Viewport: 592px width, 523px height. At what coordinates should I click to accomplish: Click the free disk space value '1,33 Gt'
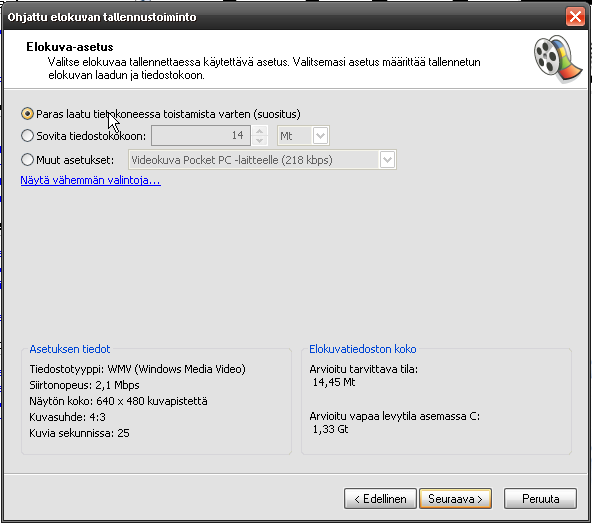(x=330, y=429)
